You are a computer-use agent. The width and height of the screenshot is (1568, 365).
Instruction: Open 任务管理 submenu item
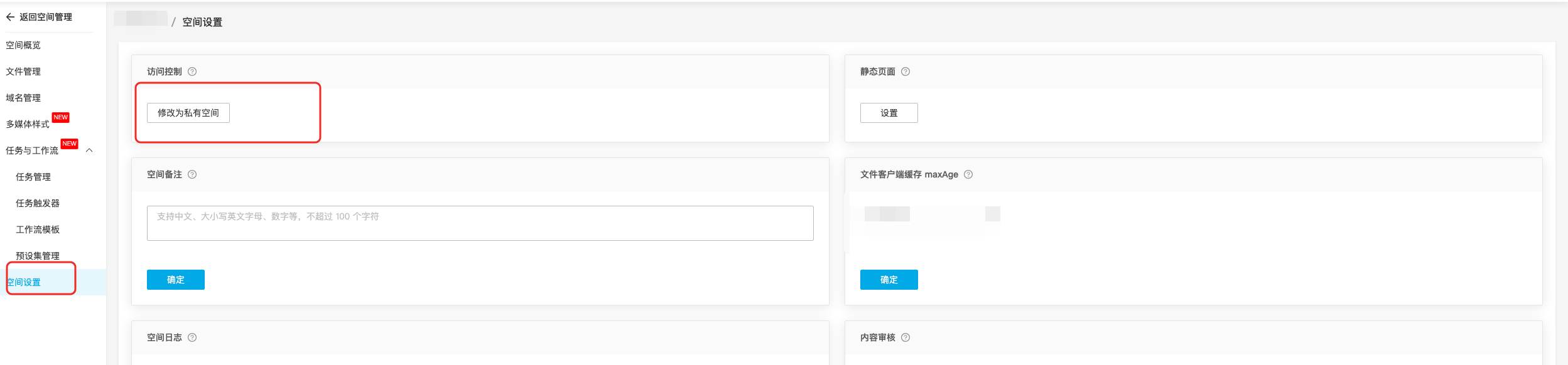pos(33,177)
